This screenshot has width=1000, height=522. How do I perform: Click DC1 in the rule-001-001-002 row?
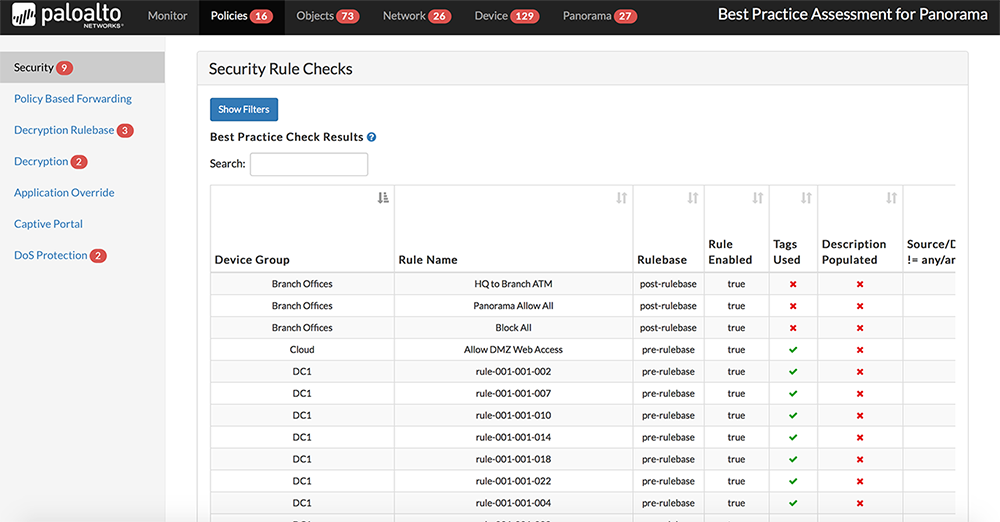pos(302,371)
